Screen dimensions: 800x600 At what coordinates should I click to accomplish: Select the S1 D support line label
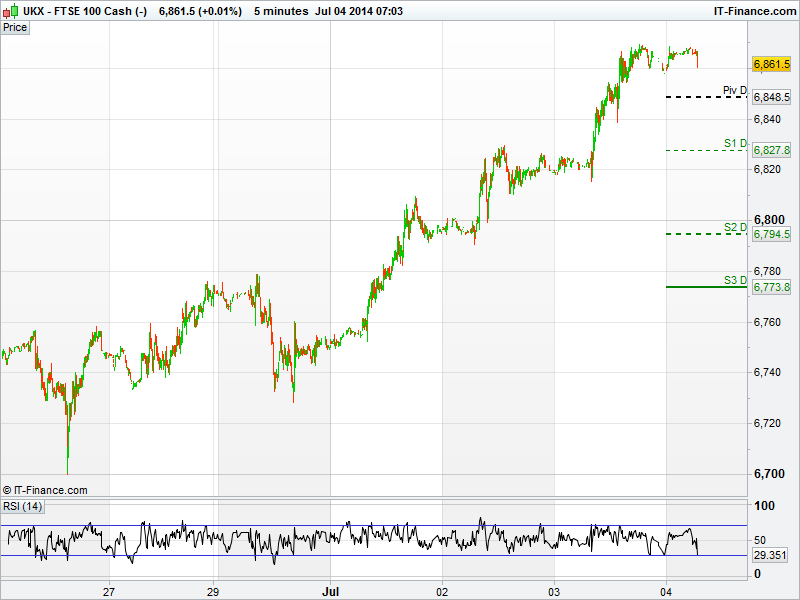[735, 143]
